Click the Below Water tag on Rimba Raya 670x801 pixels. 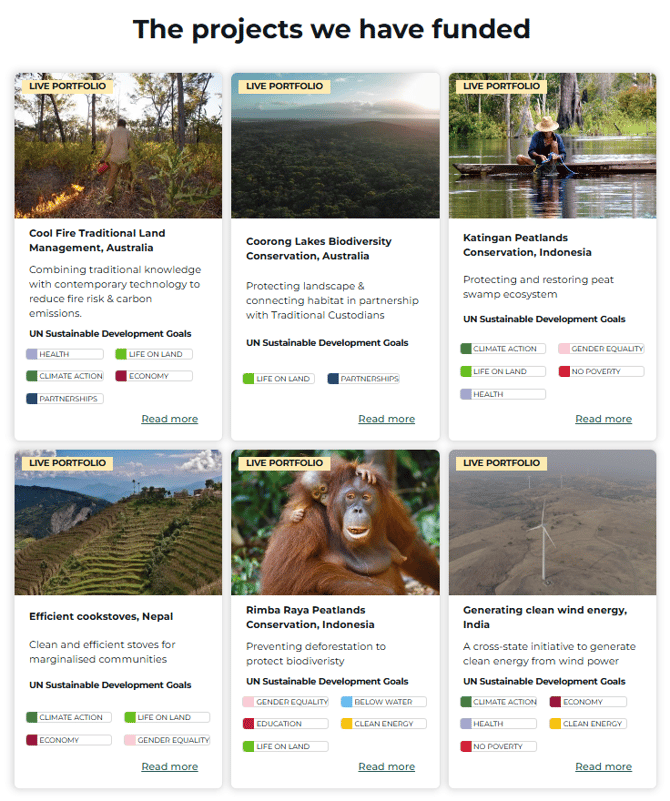click(384, 702)
